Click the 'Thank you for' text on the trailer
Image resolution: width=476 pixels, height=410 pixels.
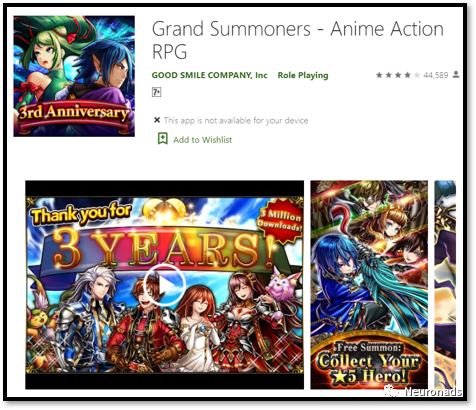[x=81, y=215]
